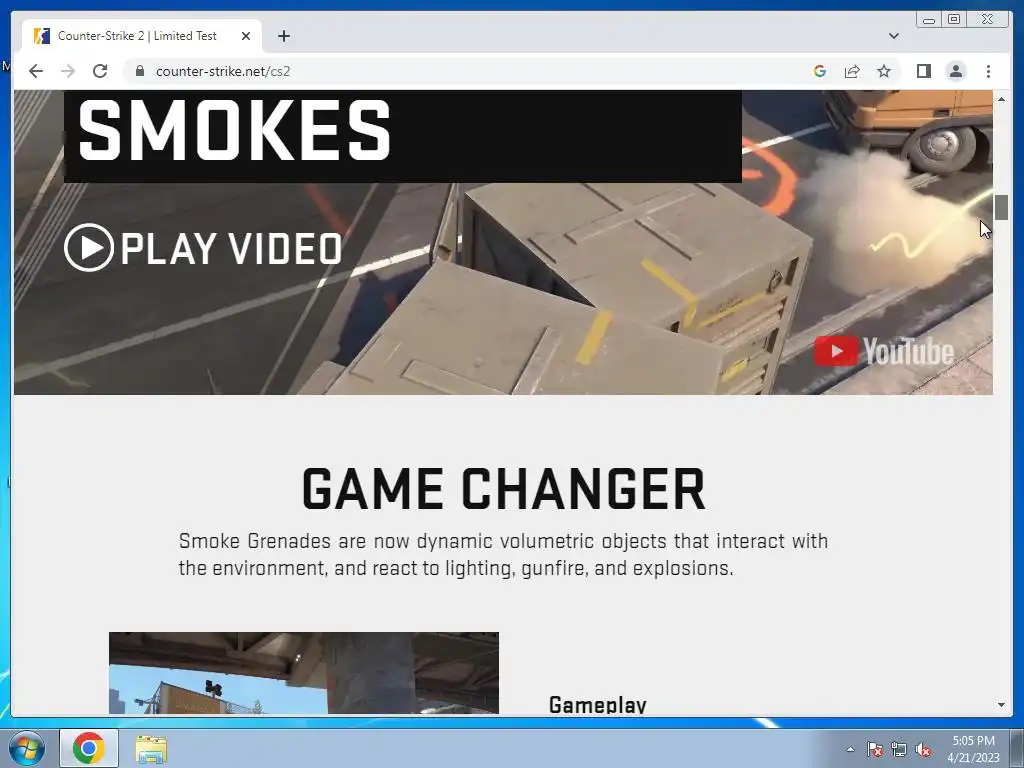1024x768 pixels.
Task: Click the scrollbar up arrow
Action: (x=1002, y=99)
